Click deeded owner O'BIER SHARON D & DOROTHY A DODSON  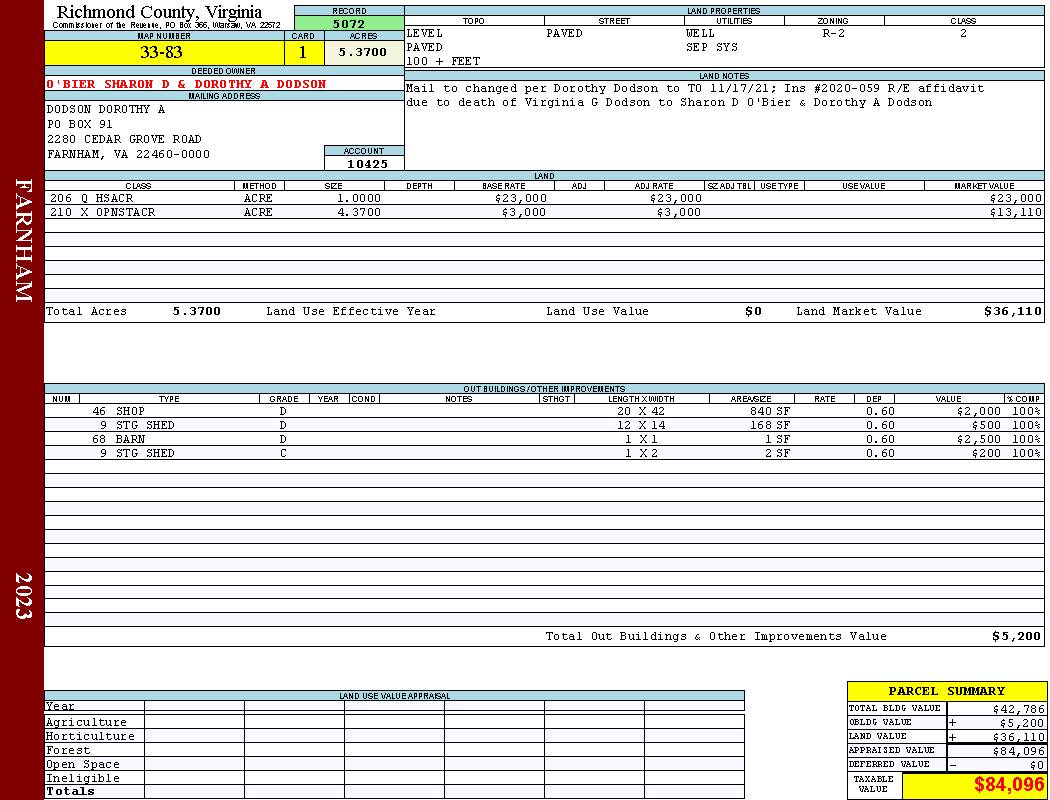point(186,84)
